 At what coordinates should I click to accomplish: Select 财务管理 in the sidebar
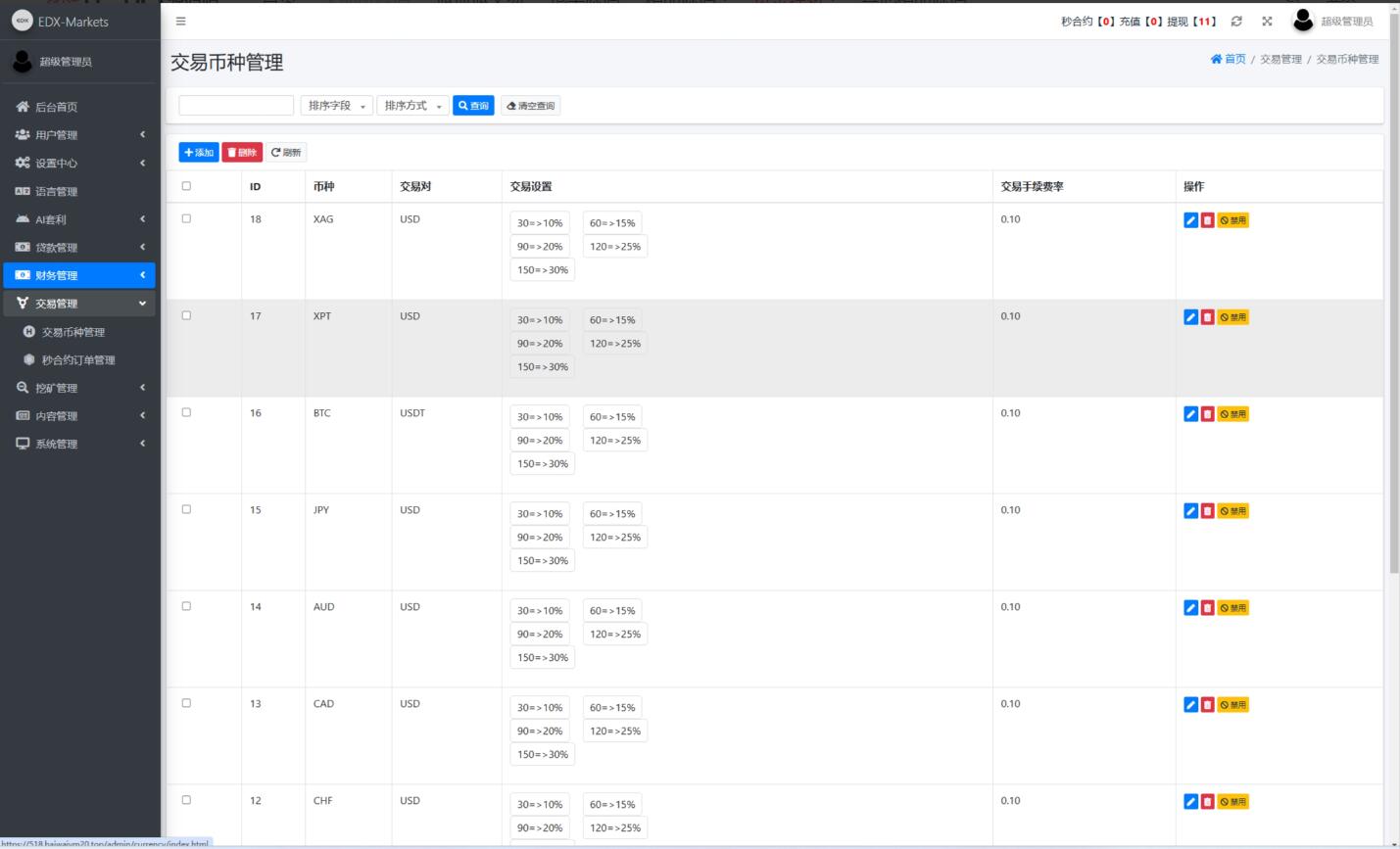tap(79, 275)
